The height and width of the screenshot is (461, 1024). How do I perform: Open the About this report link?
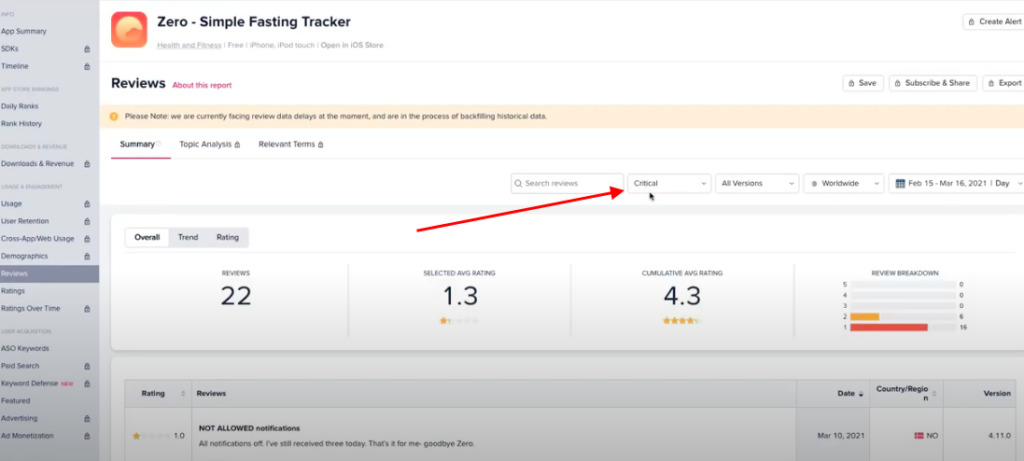[x=202, y=86]
